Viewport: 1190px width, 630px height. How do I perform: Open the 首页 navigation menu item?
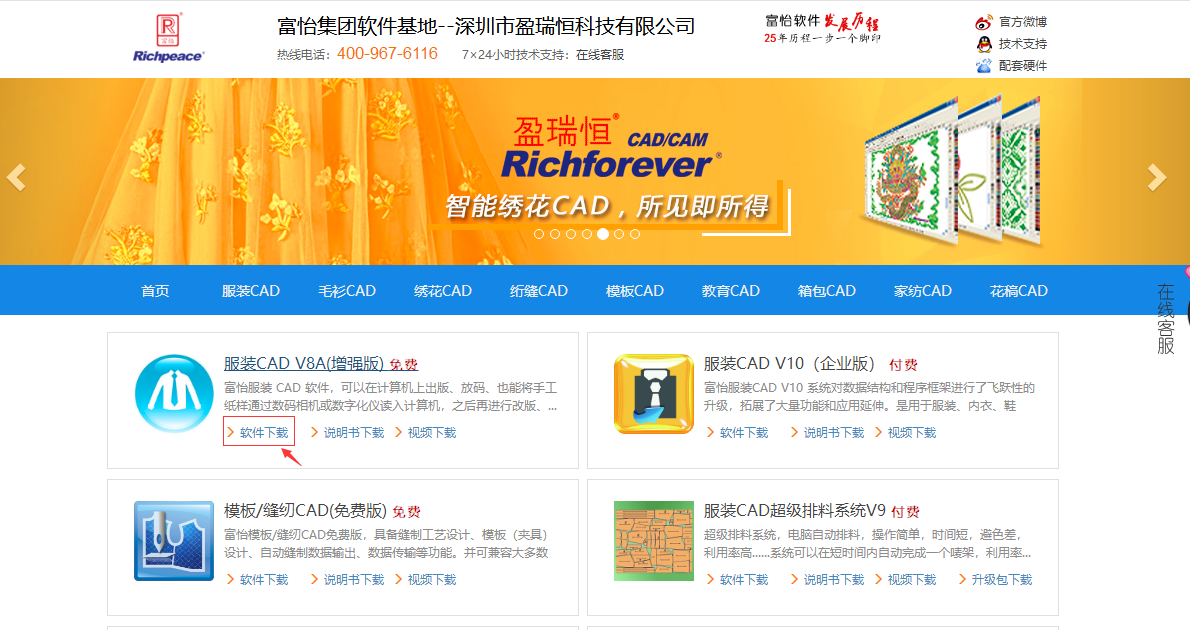(x=155, y=291)
